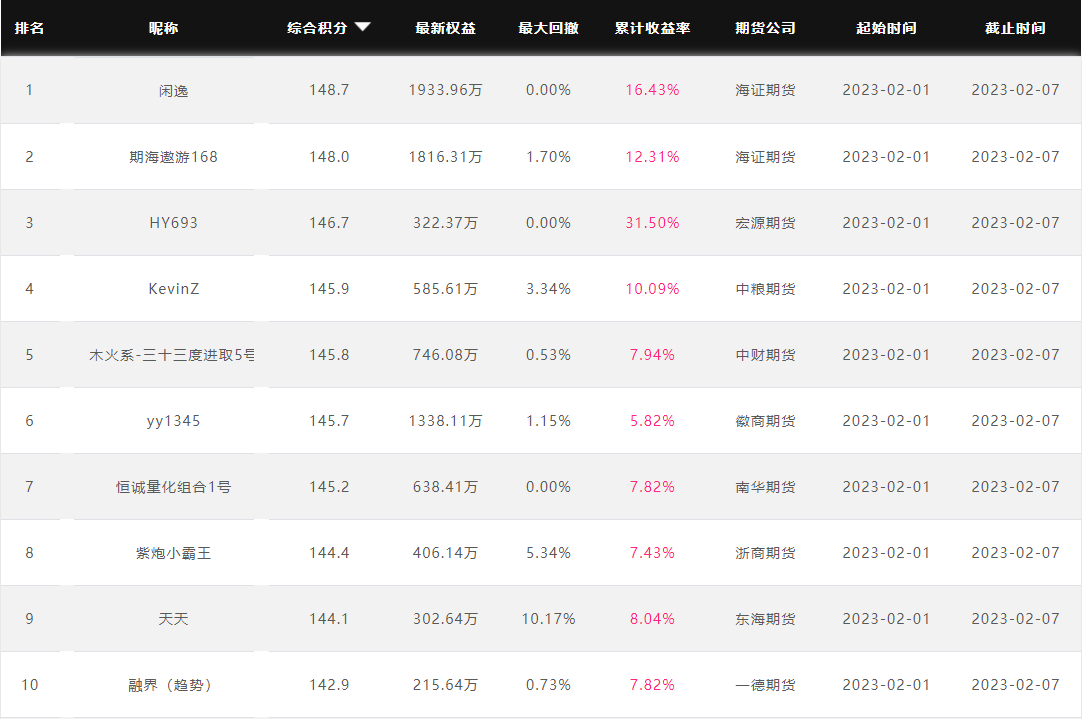Select the equity value 302.64万

pyautogui.click(x=446, y=619)
